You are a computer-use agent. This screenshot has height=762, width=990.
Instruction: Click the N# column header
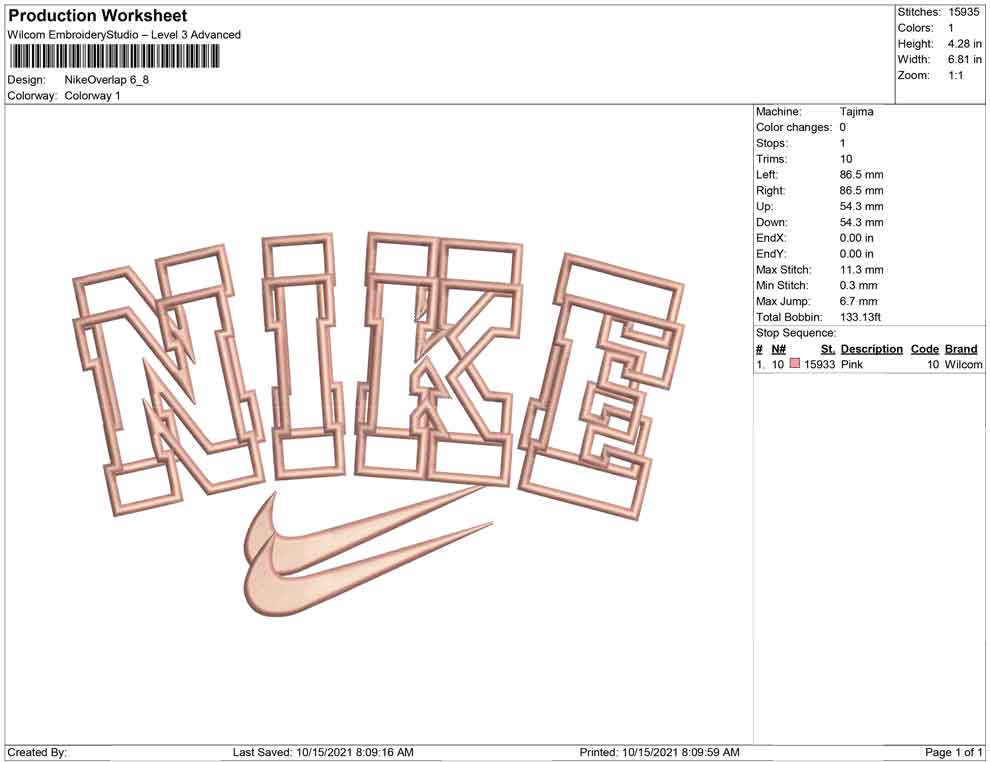(x=778, y=349)
